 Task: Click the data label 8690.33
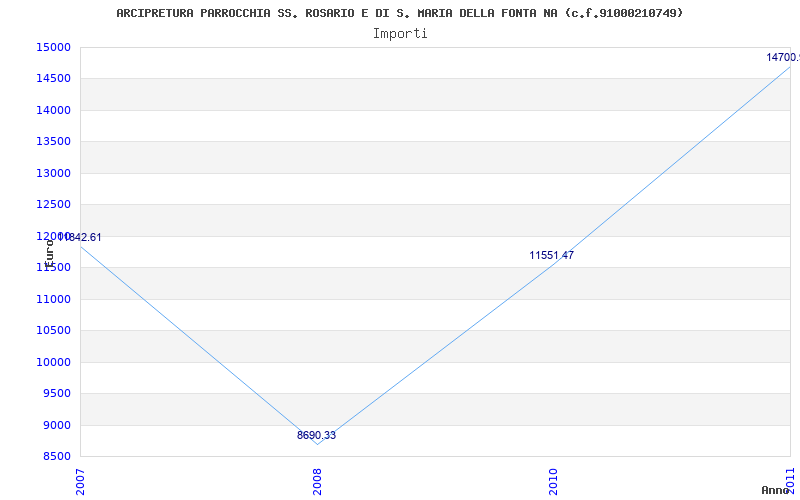(x=316, y=435)
